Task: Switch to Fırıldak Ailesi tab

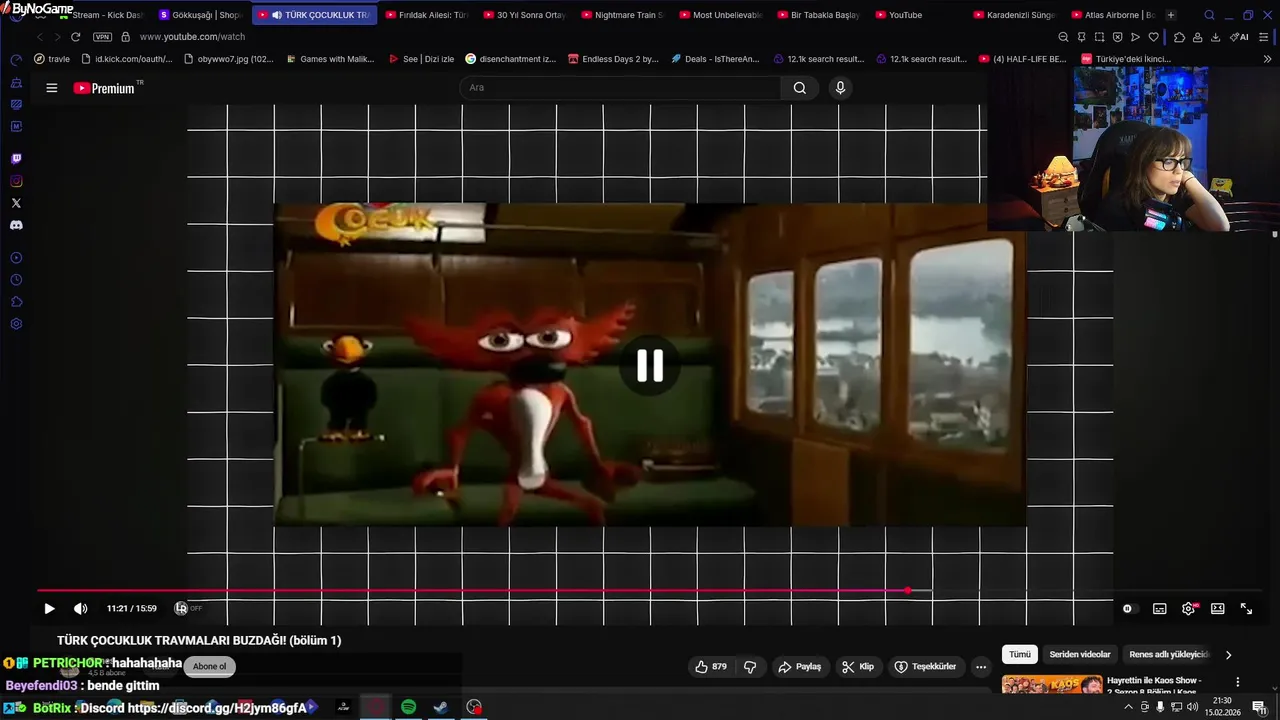Action: [427, 15]
